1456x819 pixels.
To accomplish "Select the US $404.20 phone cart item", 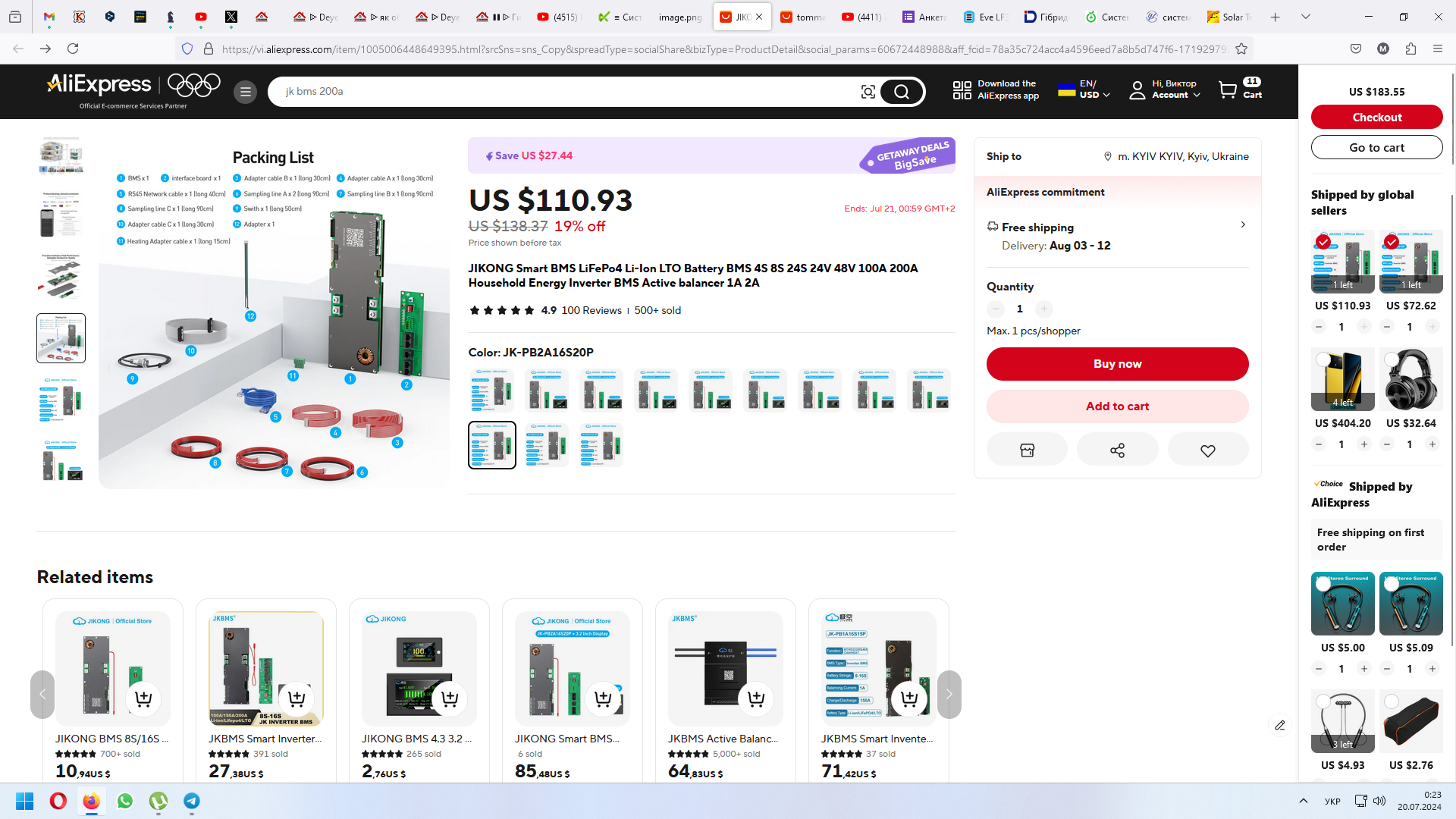I will click(x=1323, y=359).
